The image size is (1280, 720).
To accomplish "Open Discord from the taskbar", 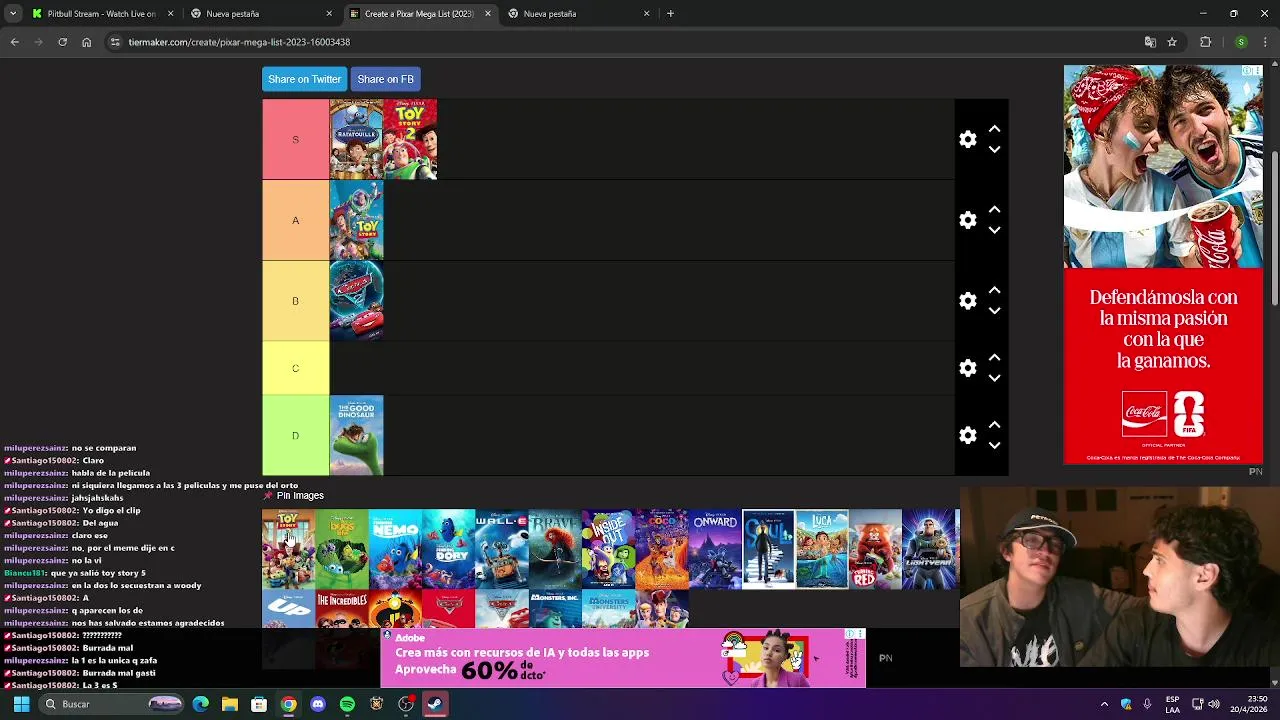I will 318,704.
